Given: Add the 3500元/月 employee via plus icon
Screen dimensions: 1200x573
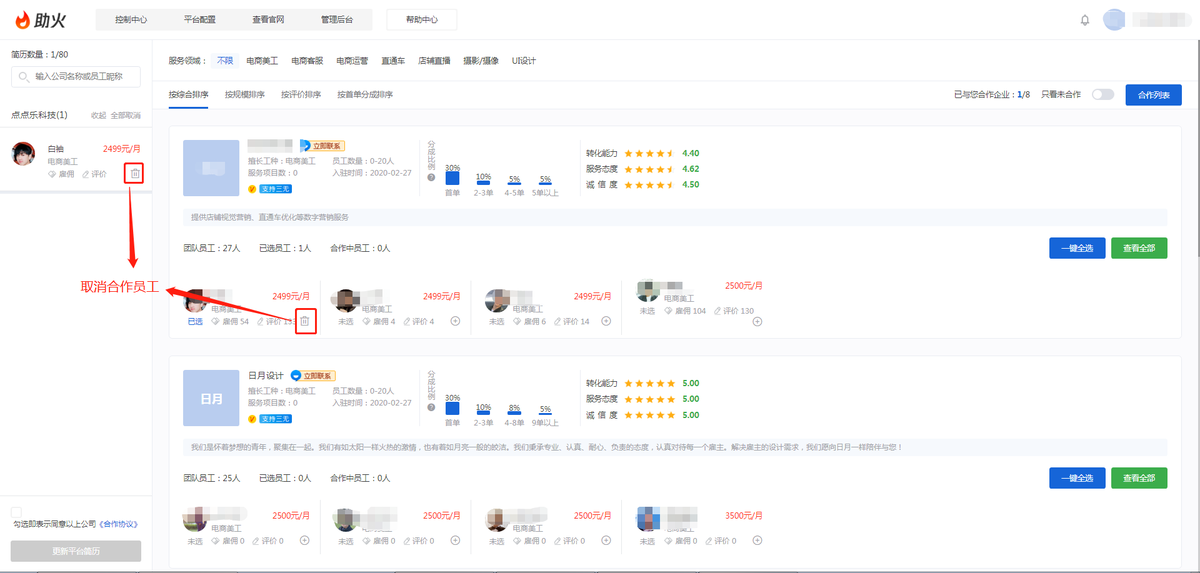Looking at the screenshot, I should tap(757, 541).
